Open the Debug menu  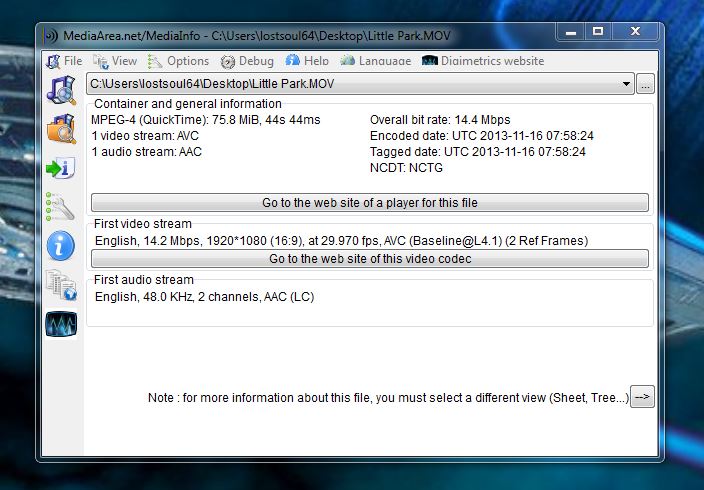pyautogui.click(x=247, y=61)
